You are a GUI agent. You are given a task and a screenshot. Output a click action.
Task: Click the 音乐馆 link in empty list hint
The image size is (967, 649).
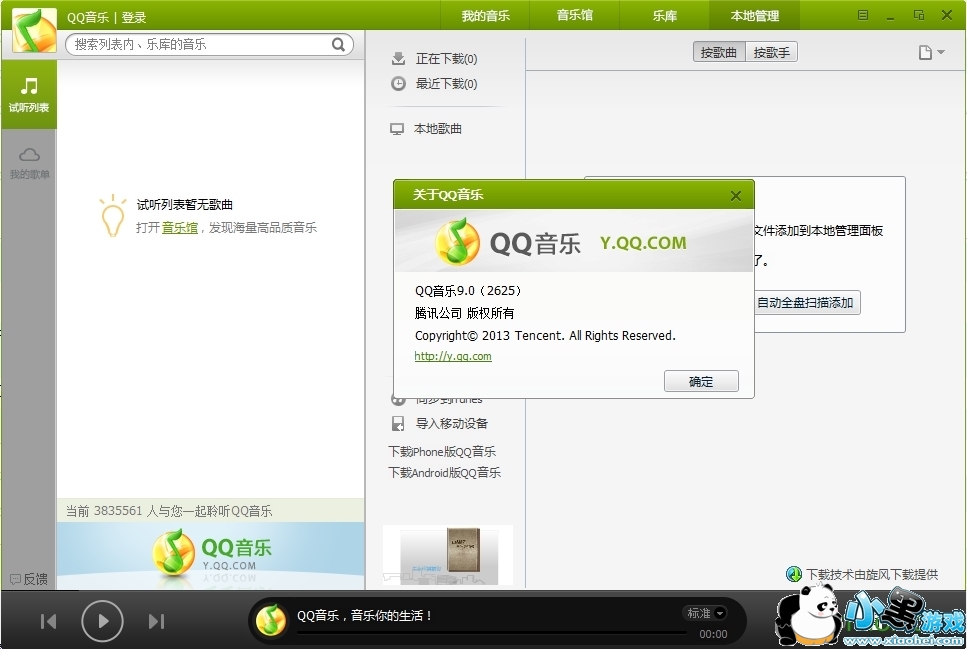(179, 228)
